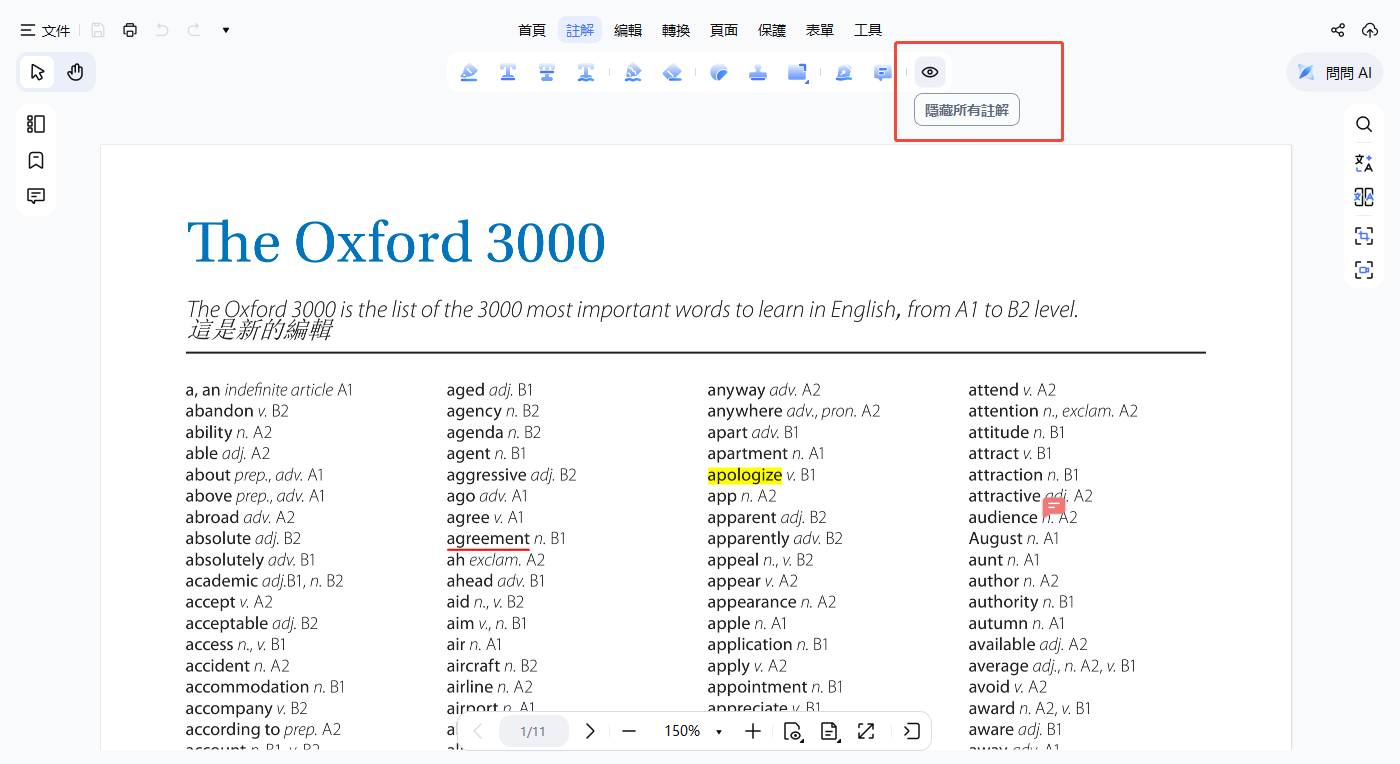This screenshot has height=764, width=1400.
Task: Click the share icon
Action: pos(1338,30)
